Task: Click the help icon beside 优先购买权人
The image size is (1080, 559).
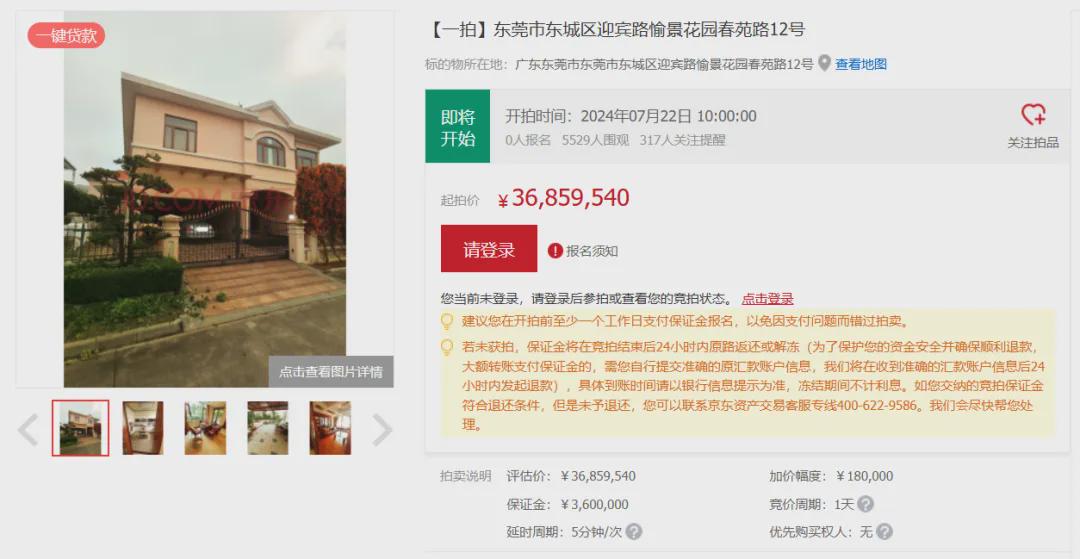Action: coord(884,532)
